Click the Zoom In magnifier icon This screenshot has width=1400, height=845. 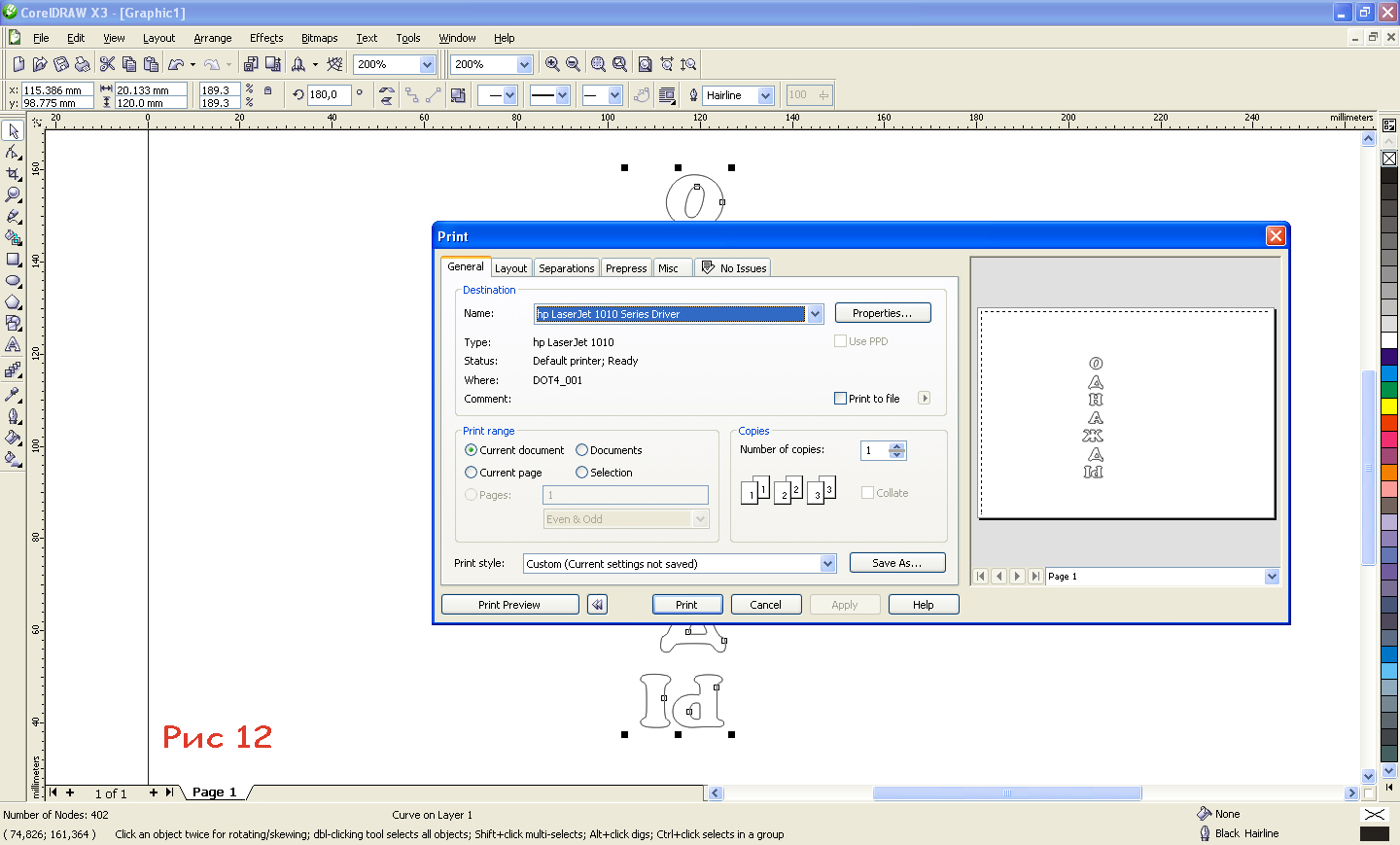point(552,64)
